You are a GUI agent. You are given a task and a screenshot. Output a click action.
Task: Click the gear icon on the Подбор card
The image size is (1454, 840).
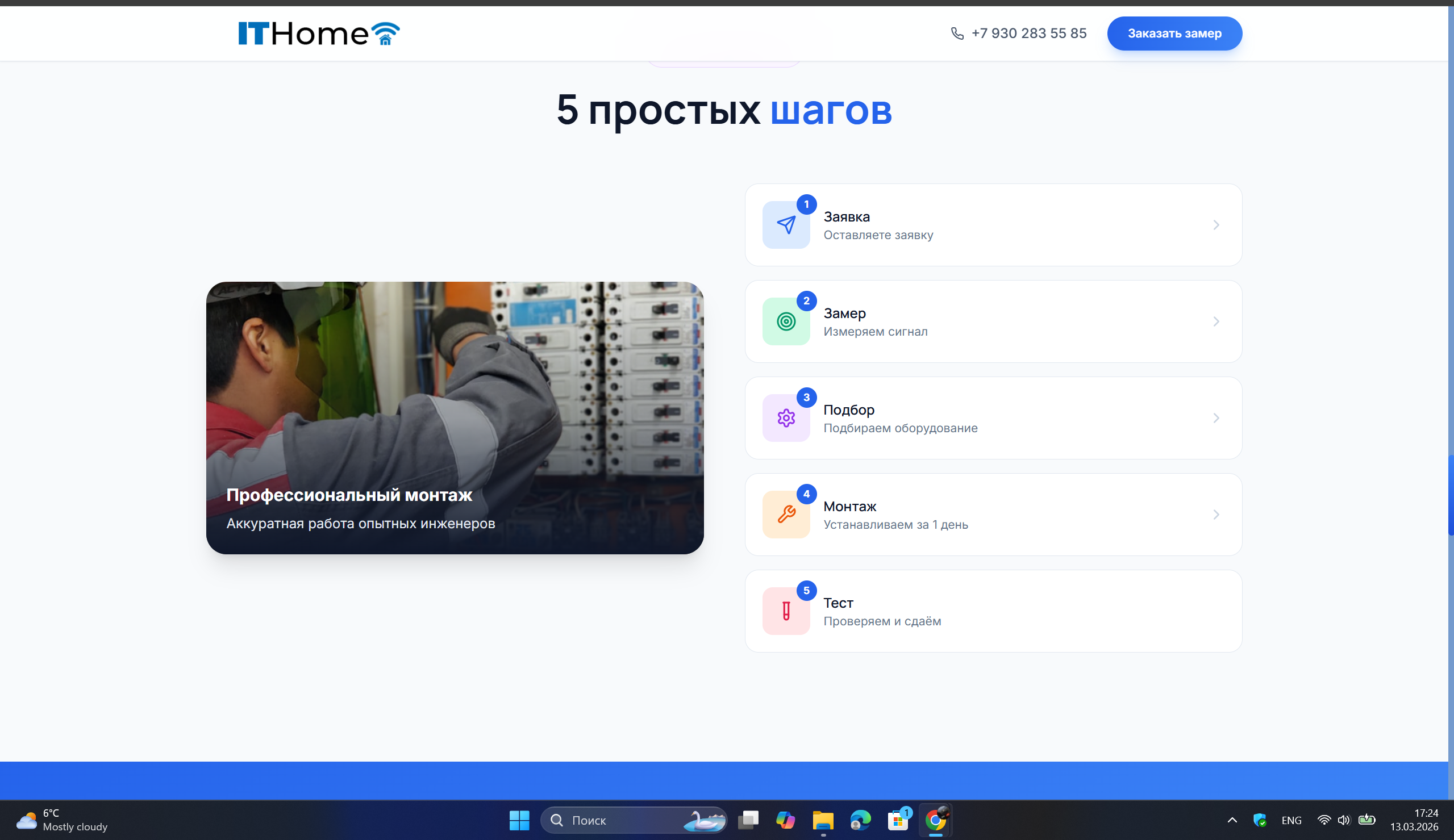786,417
